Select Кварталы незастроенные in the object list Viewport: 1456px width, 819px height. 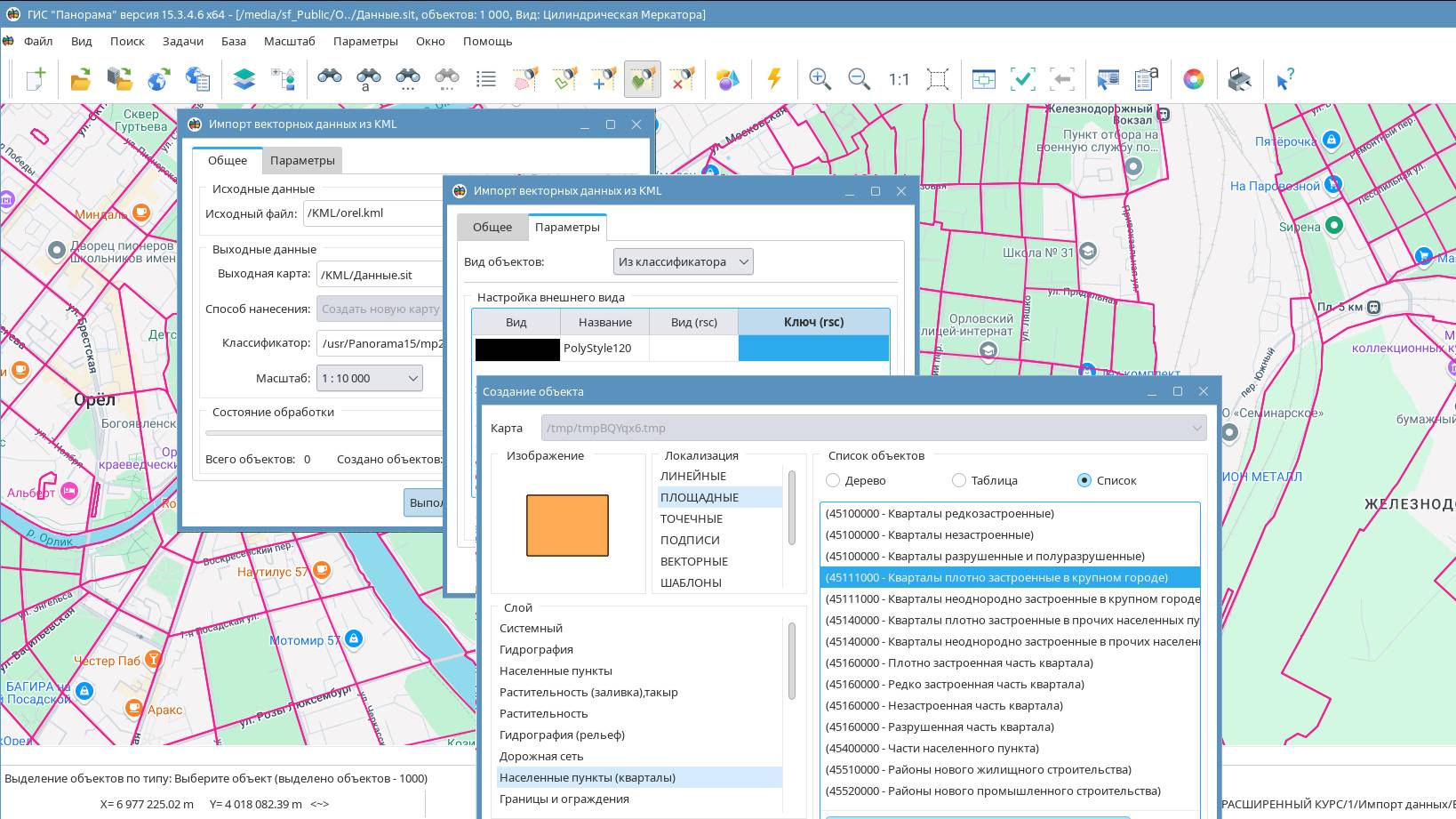(x=929, y=534)
